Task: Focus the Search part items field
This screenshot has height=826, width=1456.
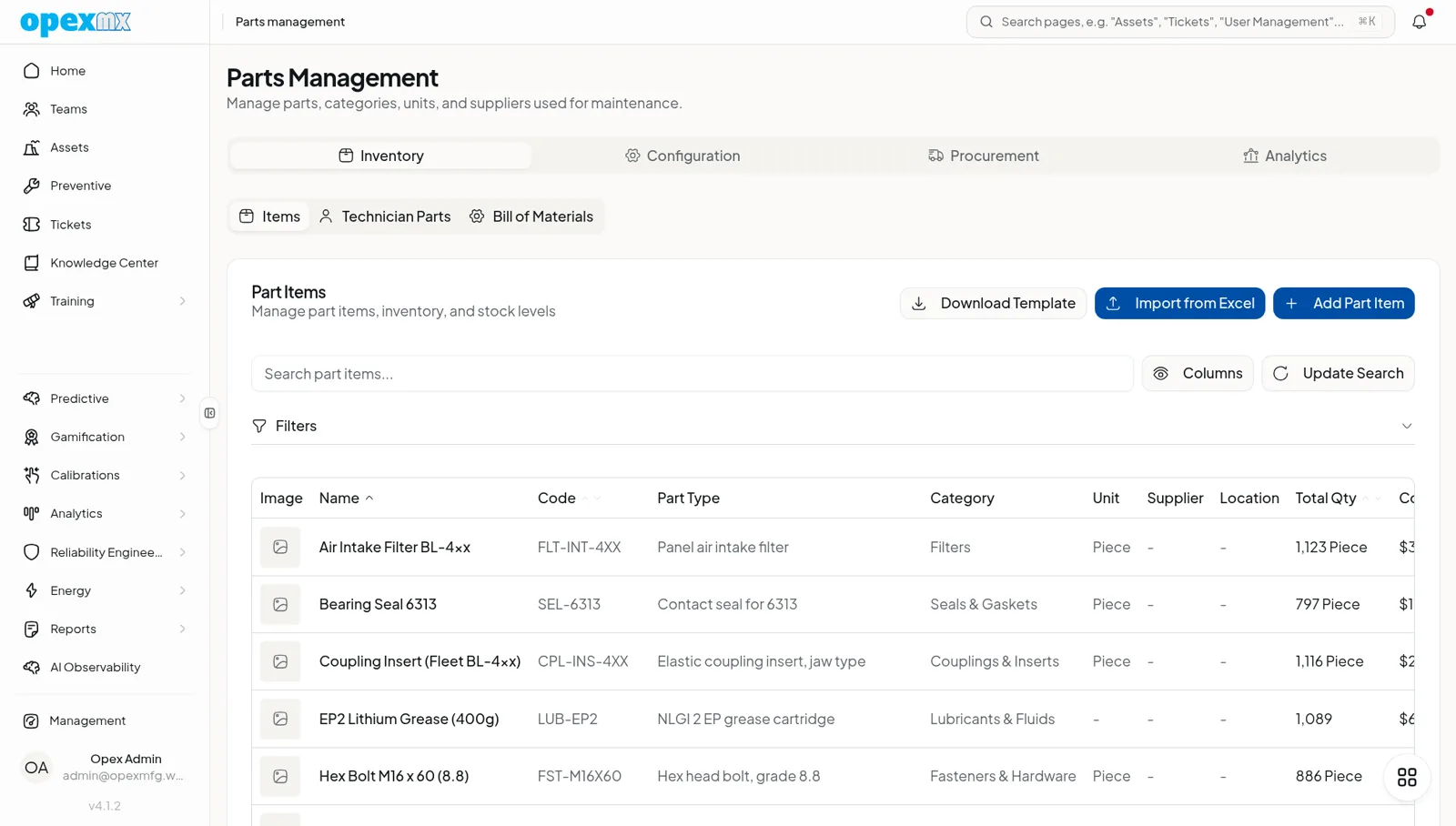Action: (693, 374)
